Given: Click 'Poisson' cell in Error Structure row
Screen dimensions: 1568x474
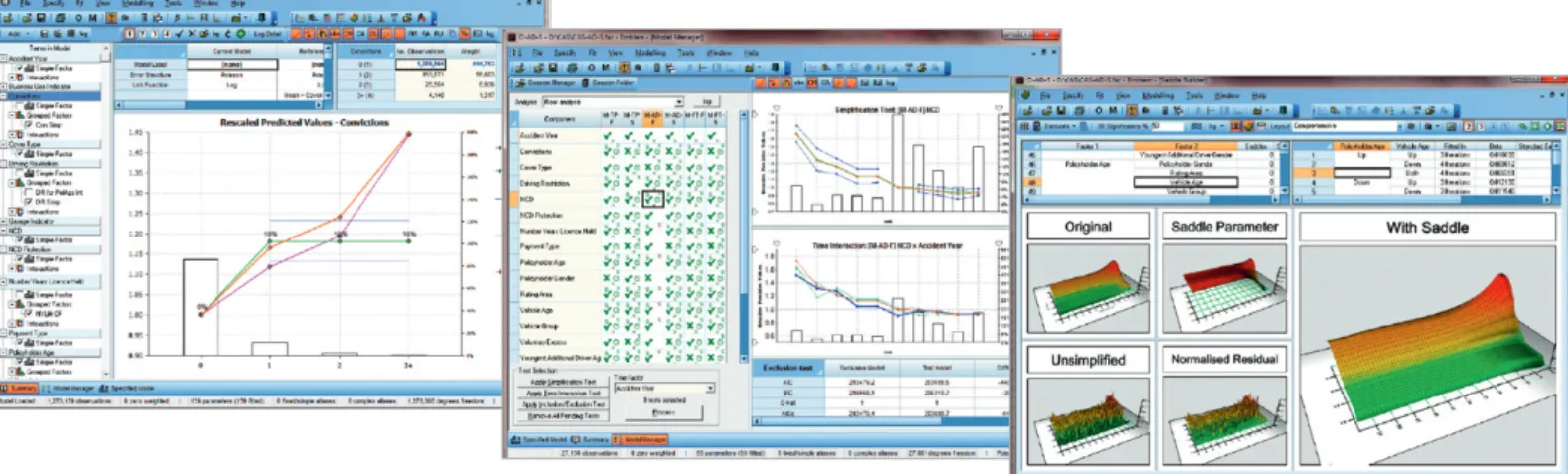Looking at the screenshot, I should point(231,75).
